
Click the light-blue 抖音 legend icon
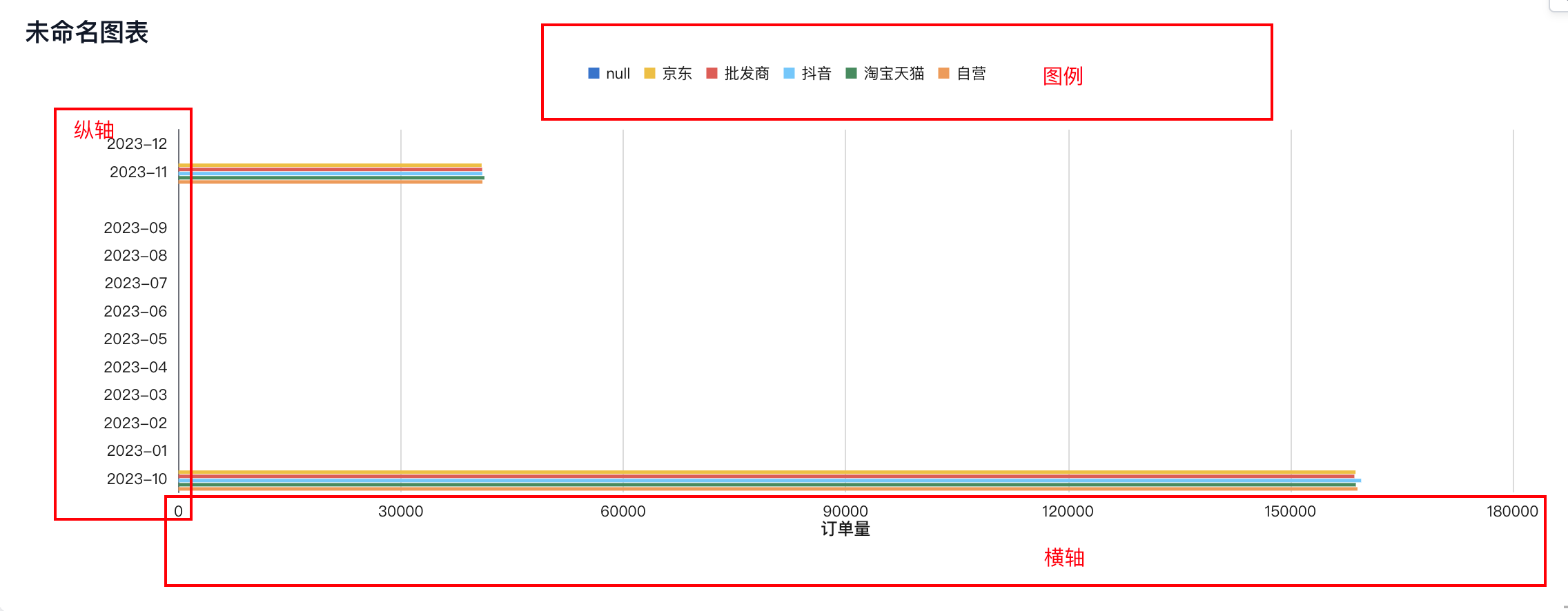(x=790, y=73)
